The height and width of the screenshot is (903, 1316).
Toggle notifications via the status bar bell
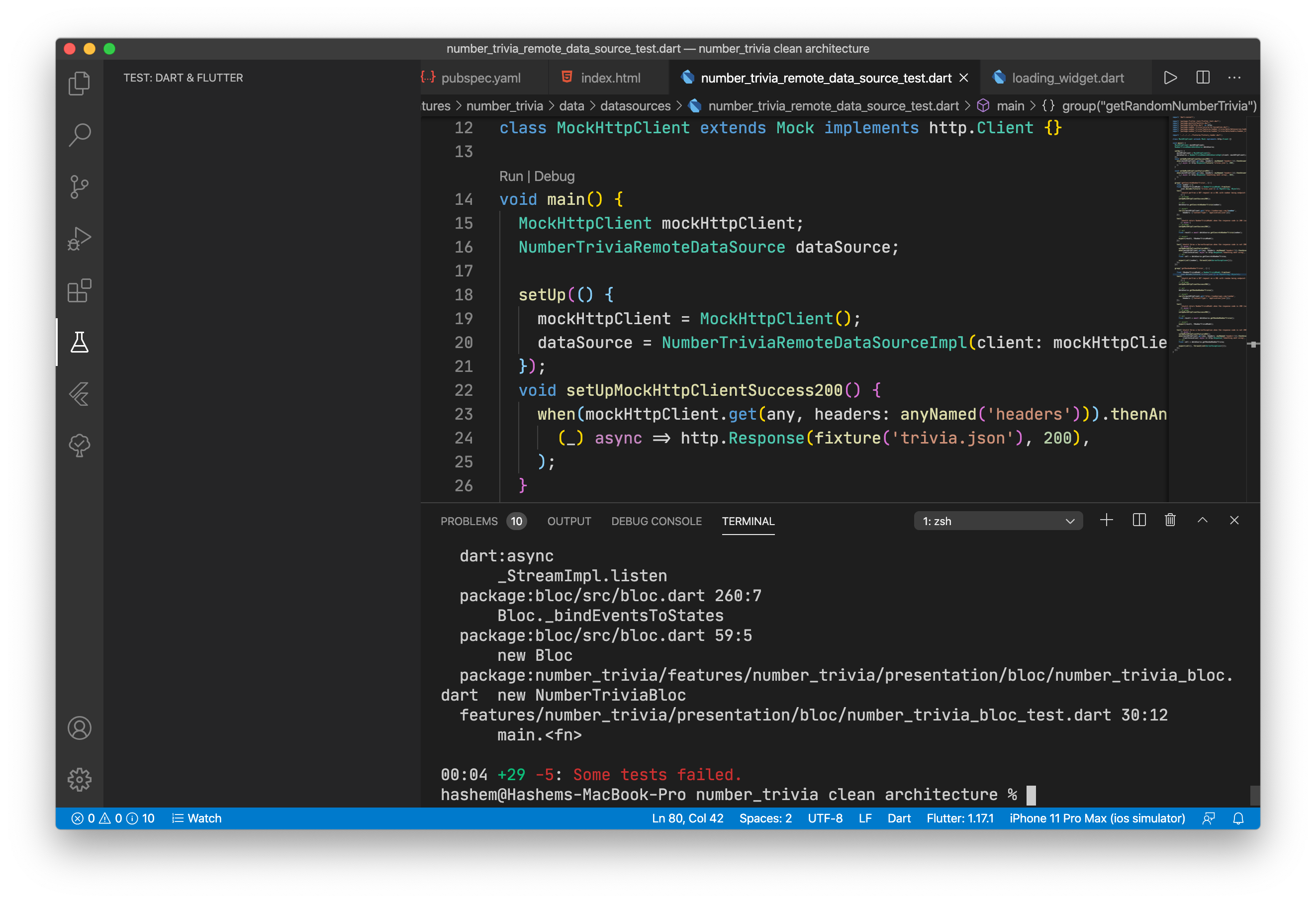pos(1238,817)
